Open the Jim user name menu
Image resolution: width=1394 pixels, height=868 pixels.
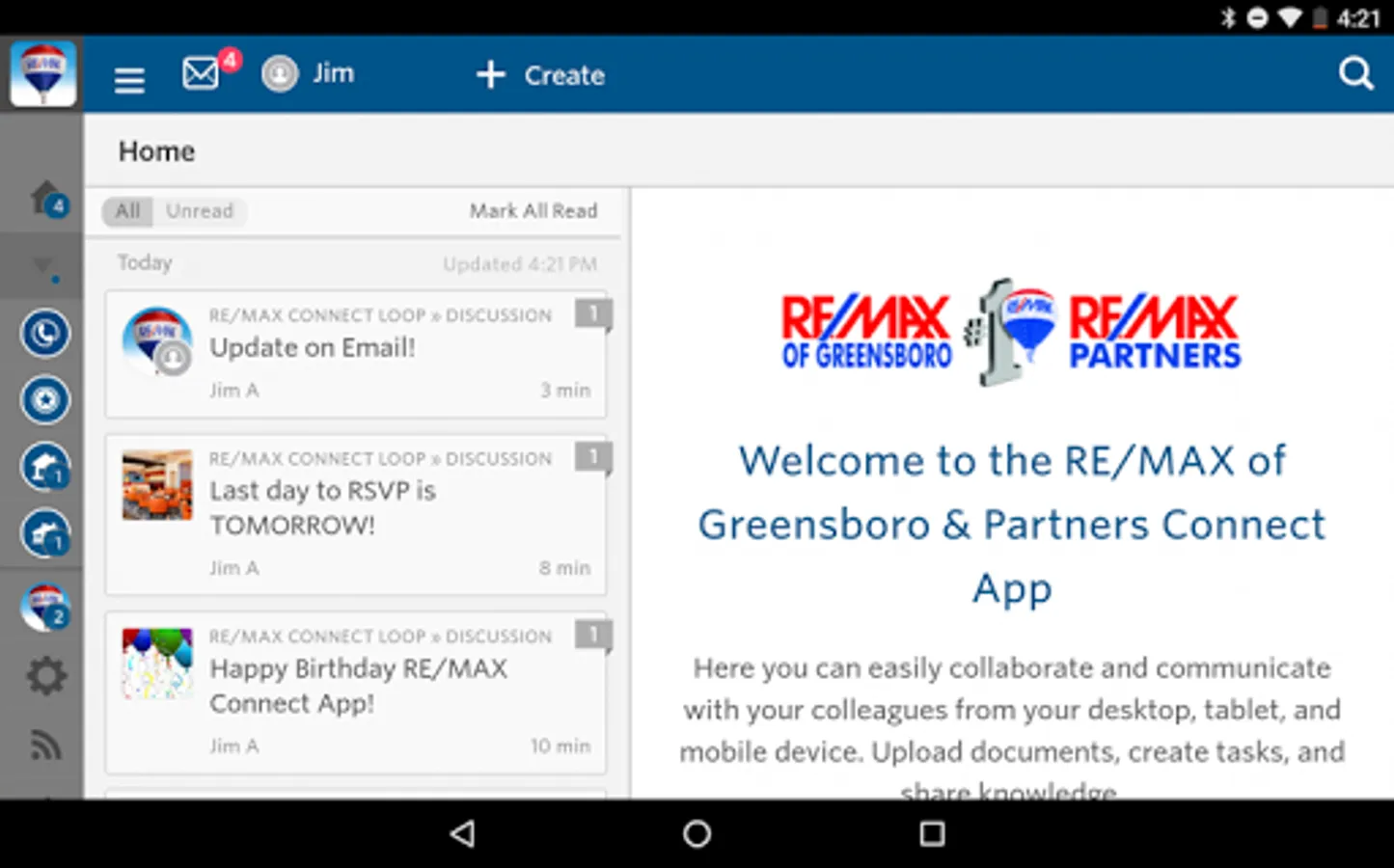click(333, 74)
